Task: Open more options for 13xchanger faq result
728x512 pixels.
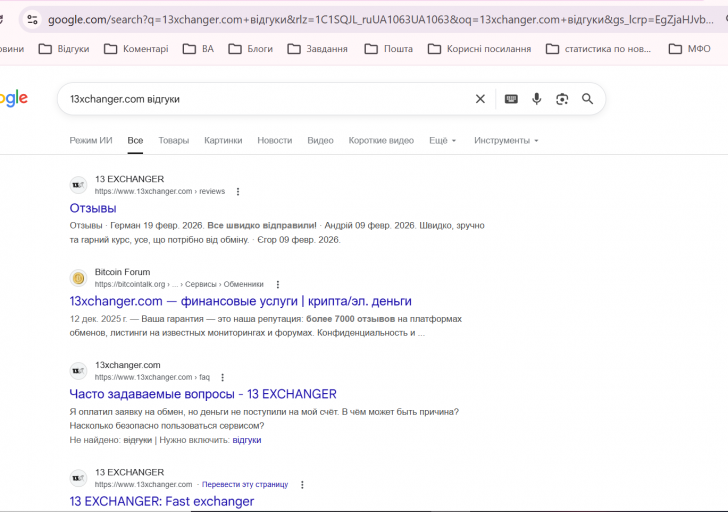Action: point(222,377)
